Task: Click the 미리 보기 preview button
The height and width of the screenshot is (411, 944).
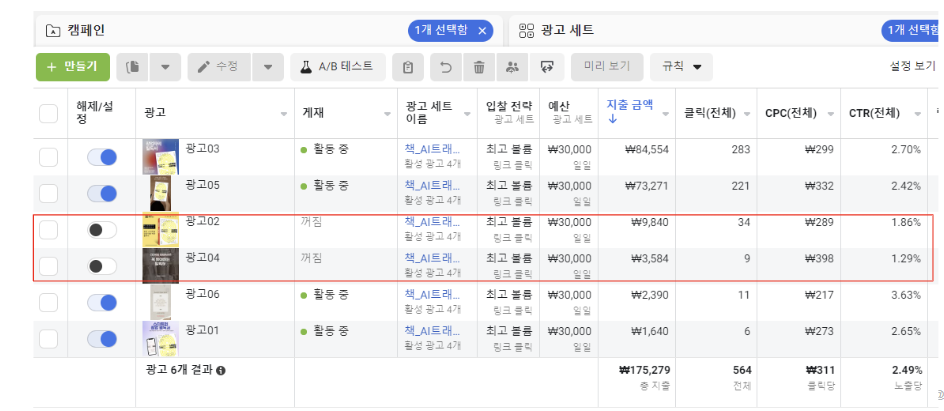Action: click(x=607, y=67)
